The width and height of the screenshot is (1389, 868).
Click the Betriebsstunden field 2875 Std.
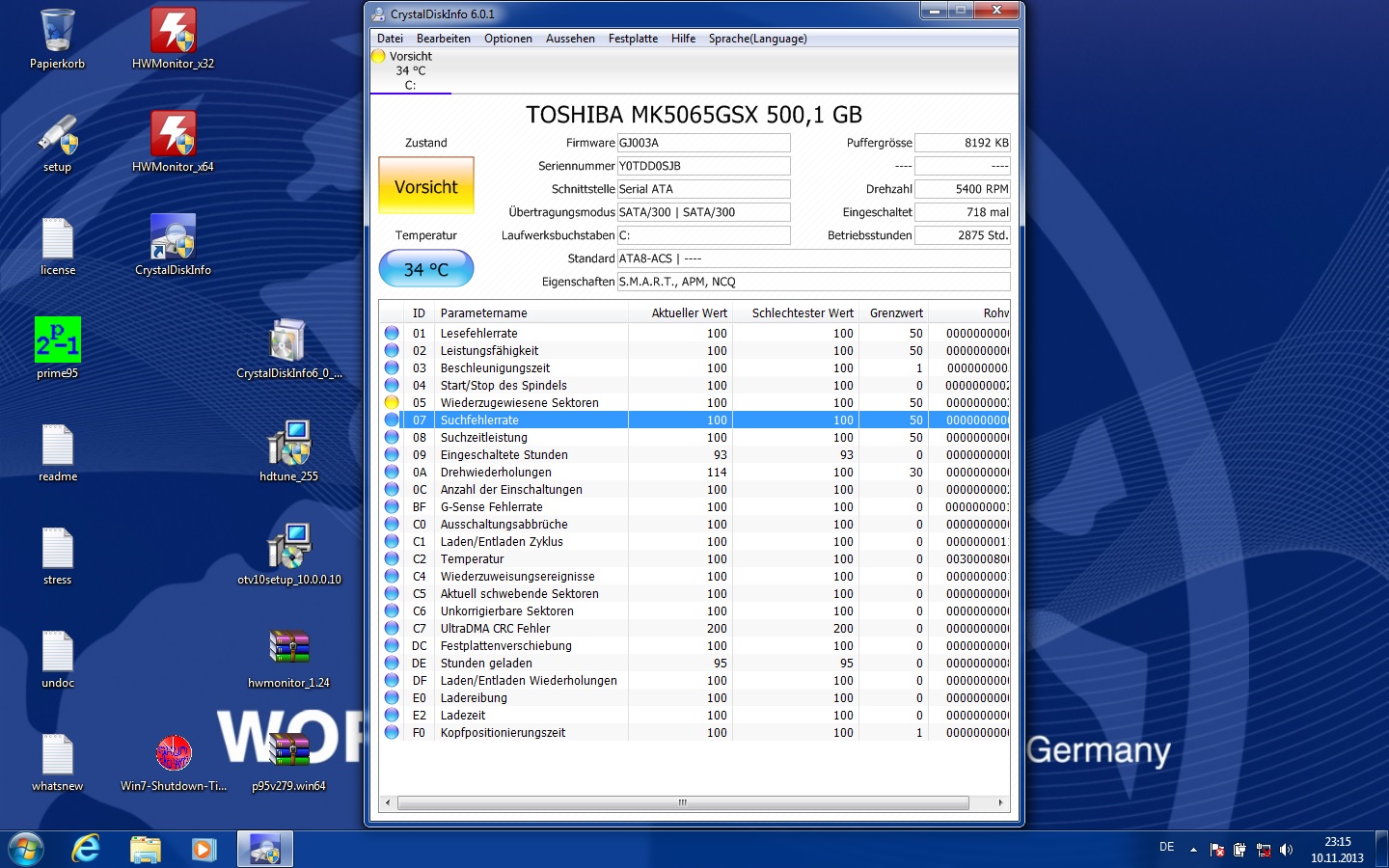(x=962, y=235)
